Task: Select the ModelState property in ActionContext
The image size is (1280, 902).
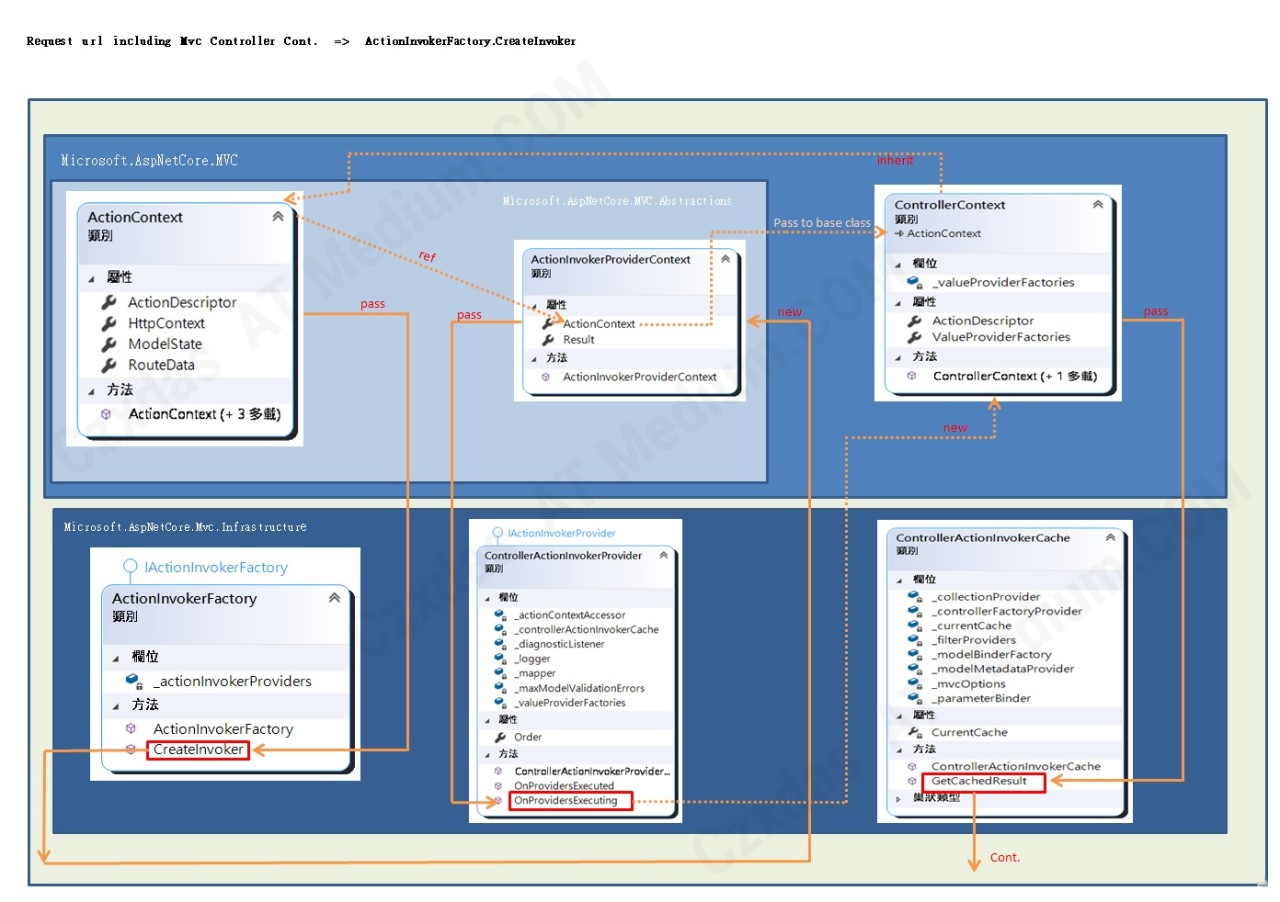Action: point(165,344)
